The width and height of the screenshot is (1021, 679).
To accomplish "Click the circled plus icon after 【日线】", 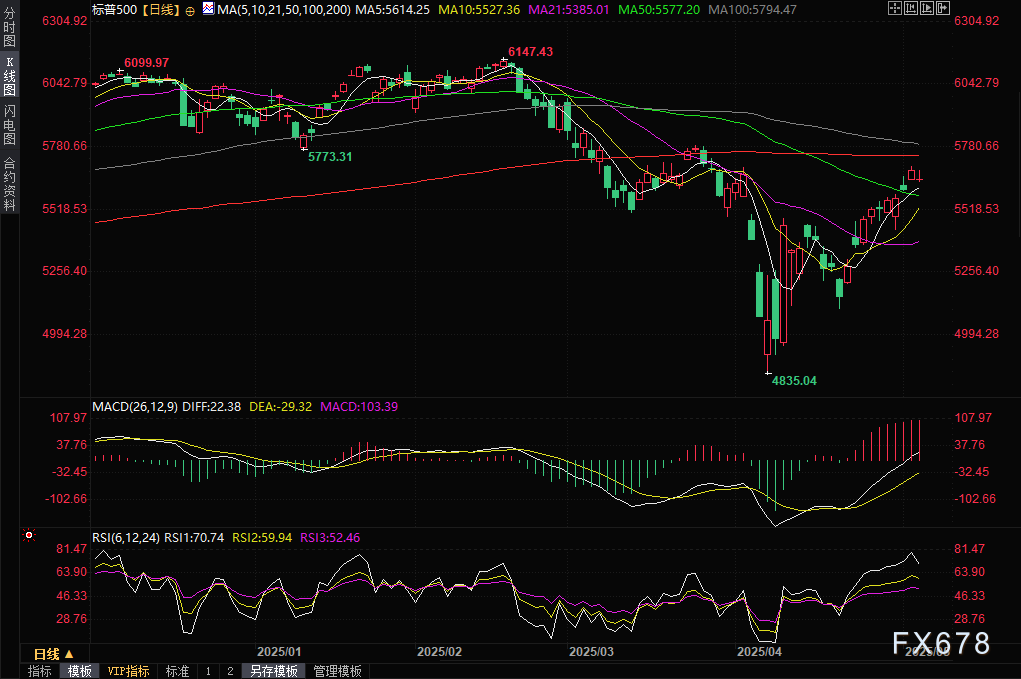I will [x=190, y=9].
